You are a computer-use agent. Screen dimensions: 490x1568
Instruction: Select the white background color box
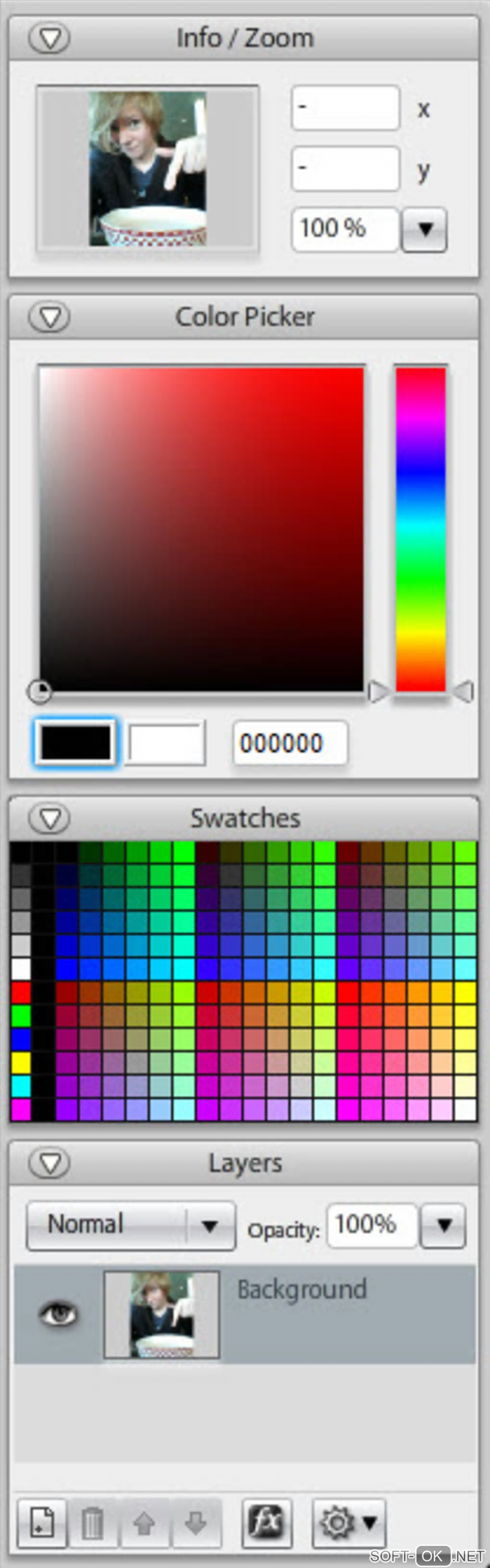(x=166, y=742)
